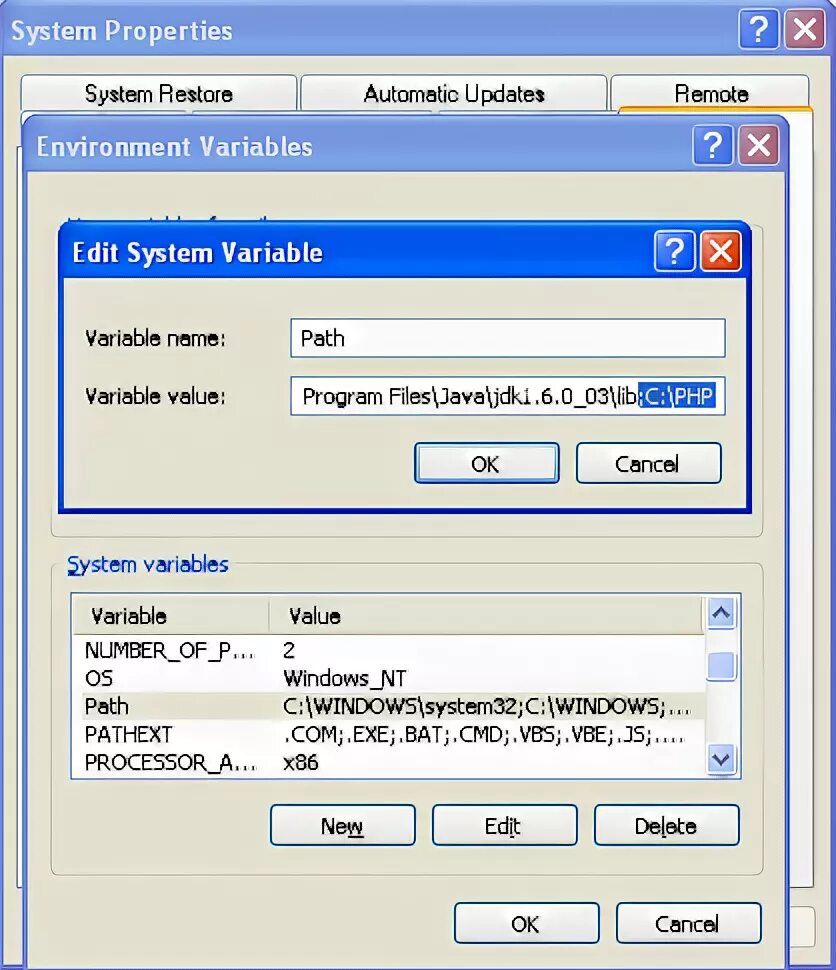Confirm changes with OK in Edit System Variable

[x=487, y=462]
